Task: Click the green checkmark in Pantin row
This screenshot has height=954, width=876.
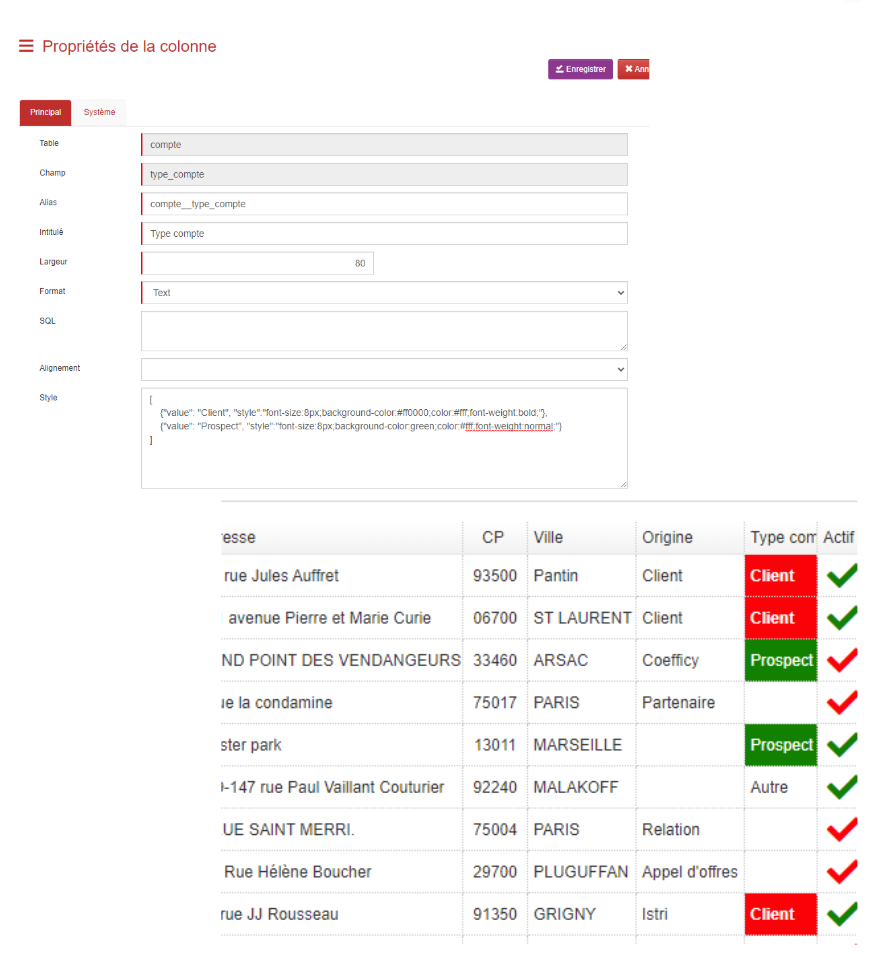Action: (841, 575)
